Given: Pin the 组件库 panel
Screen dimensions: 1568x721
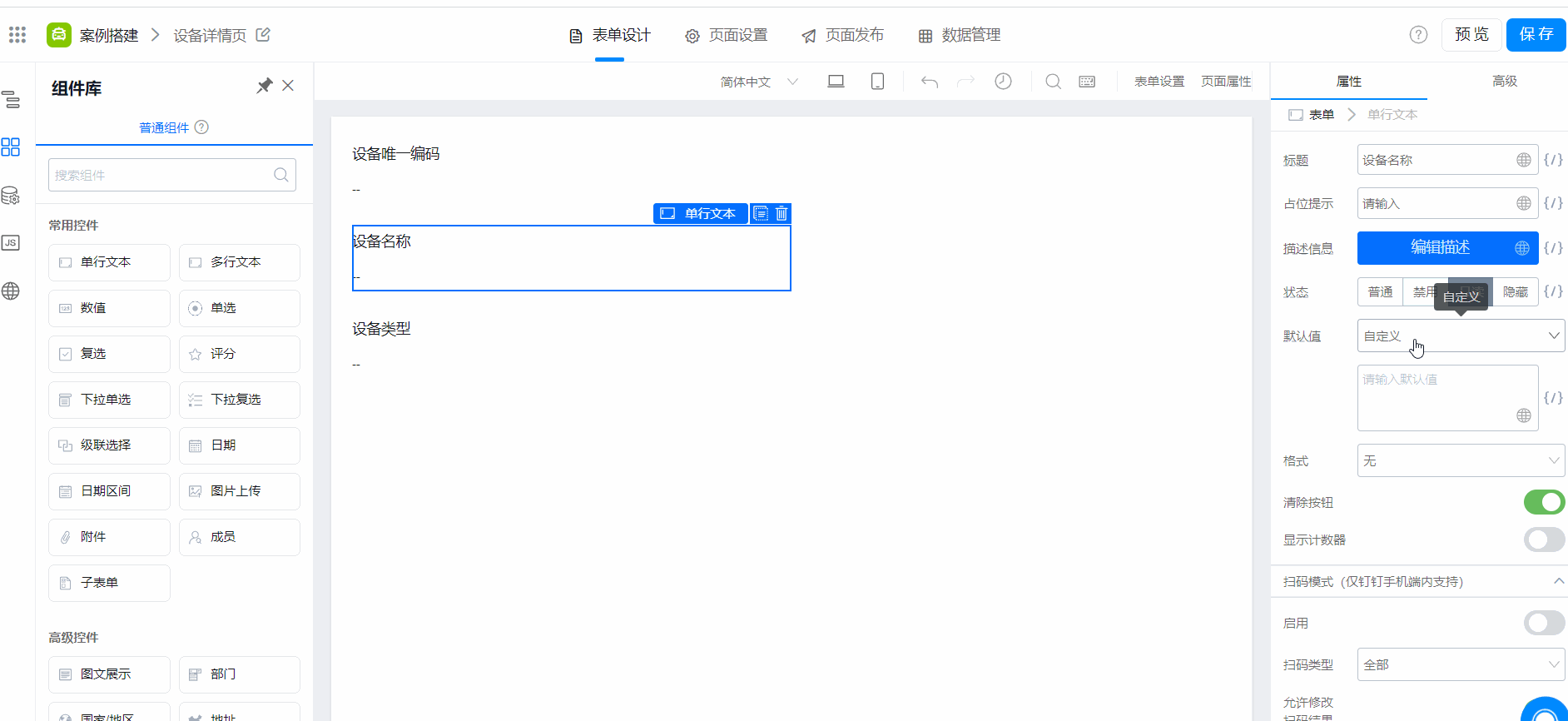Looking at the screenshot, I should pos(264,86).
